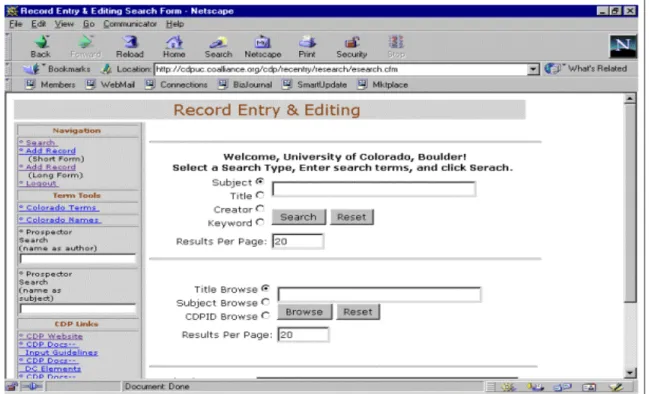The image size is (649, 394).
Task: Click the scrollbar down arrow
Action: (630, 372)
